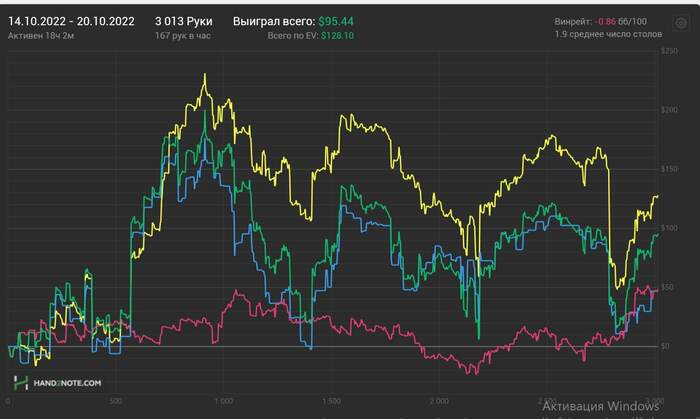Click the end point of the red line
The height and width of the screenshot is (419, 700).
(x=656, y=291)
